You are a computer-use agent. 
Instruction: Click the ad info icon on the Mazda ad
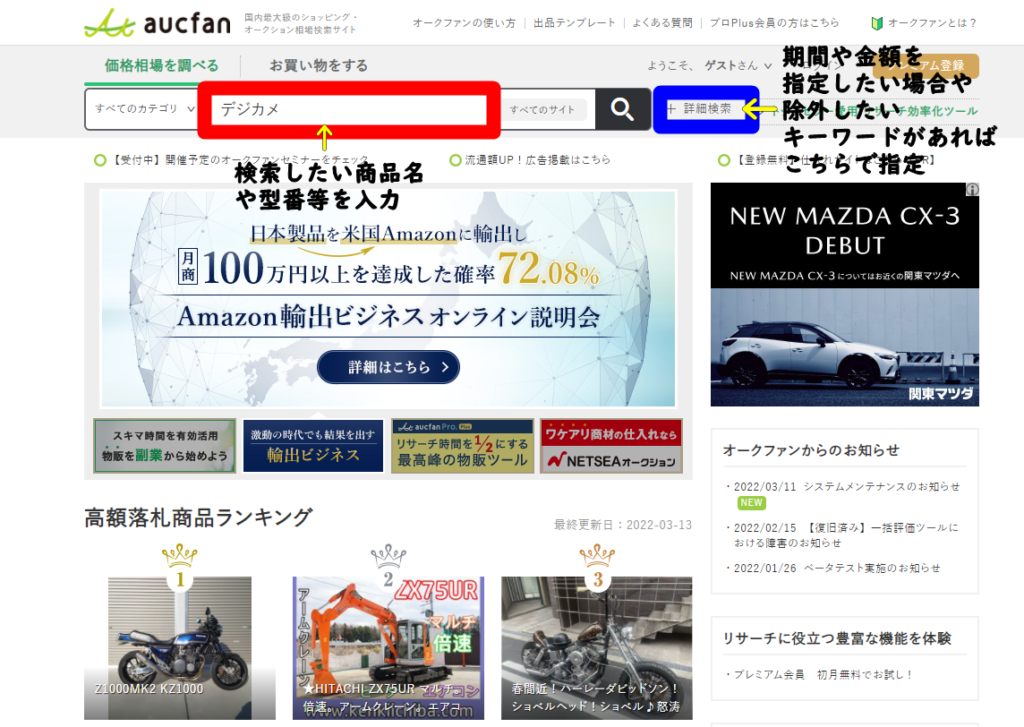[972, 189]
